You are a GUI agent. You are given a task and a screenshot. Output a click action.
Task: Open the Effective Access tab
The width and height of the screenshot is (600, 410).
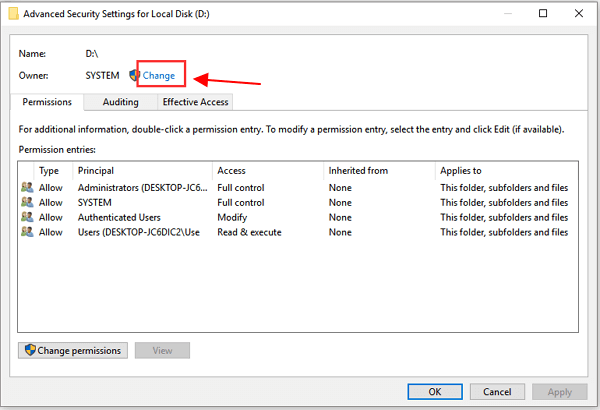click(195, 102)
